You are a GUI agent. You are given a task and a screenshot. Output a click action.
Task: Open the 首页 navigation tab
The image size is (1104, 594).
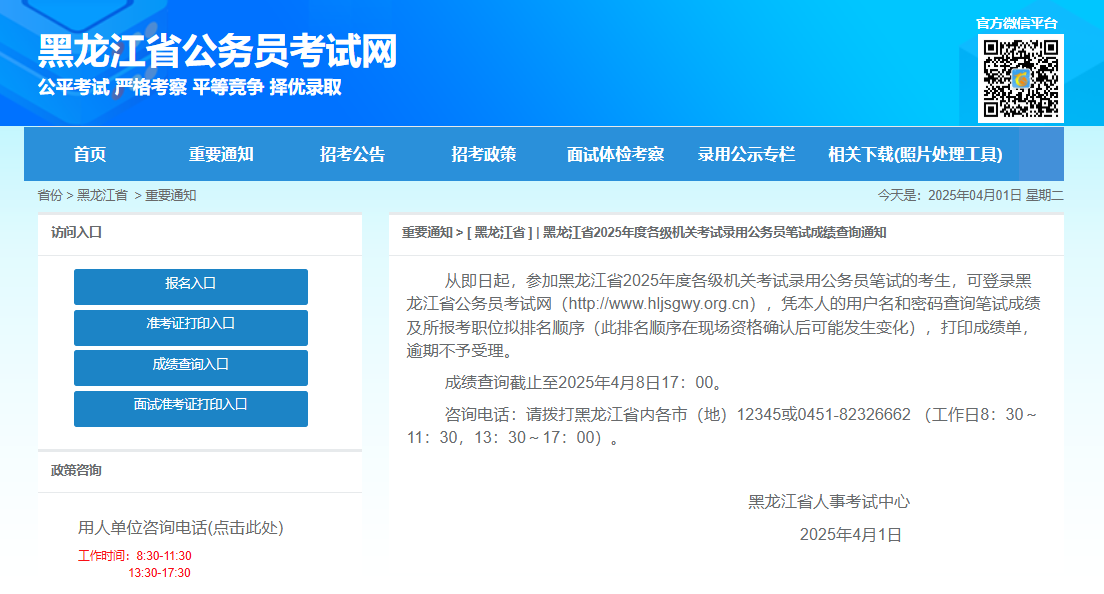coord(89,154)
